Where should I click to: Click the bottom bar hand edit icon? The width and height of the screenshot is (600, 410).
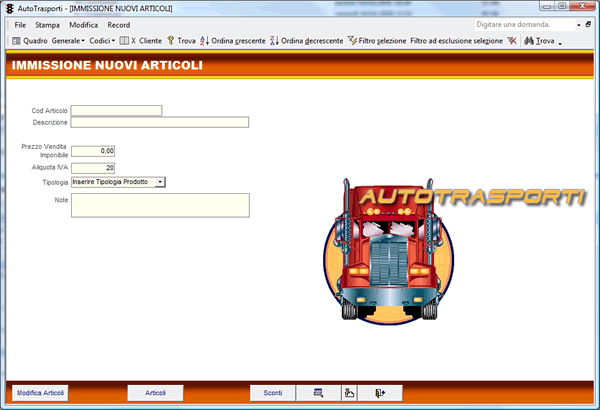(349, 393)
